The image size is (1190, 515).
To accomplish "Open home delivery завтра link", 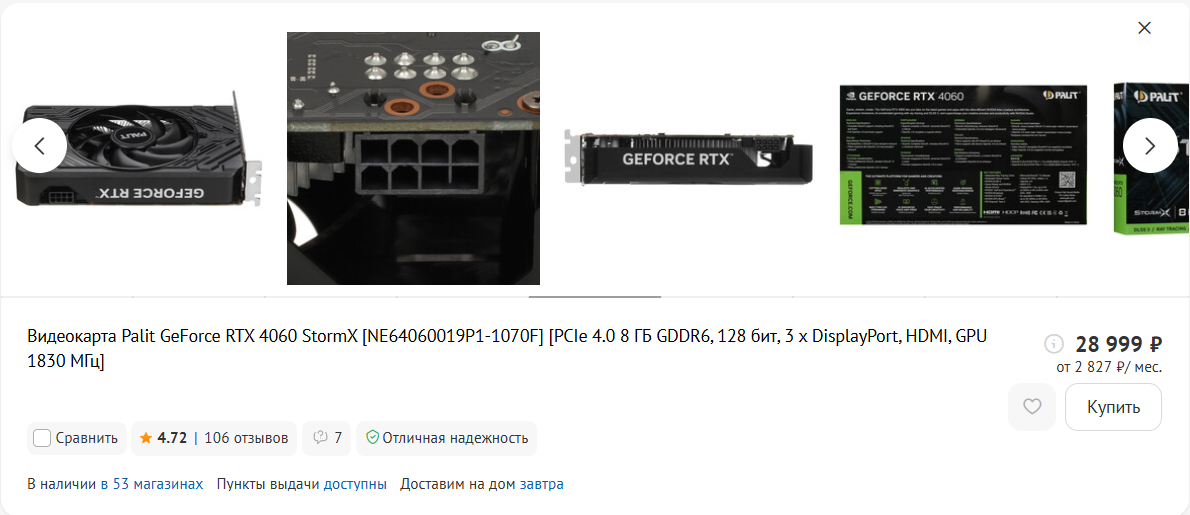I will (541, 484).
